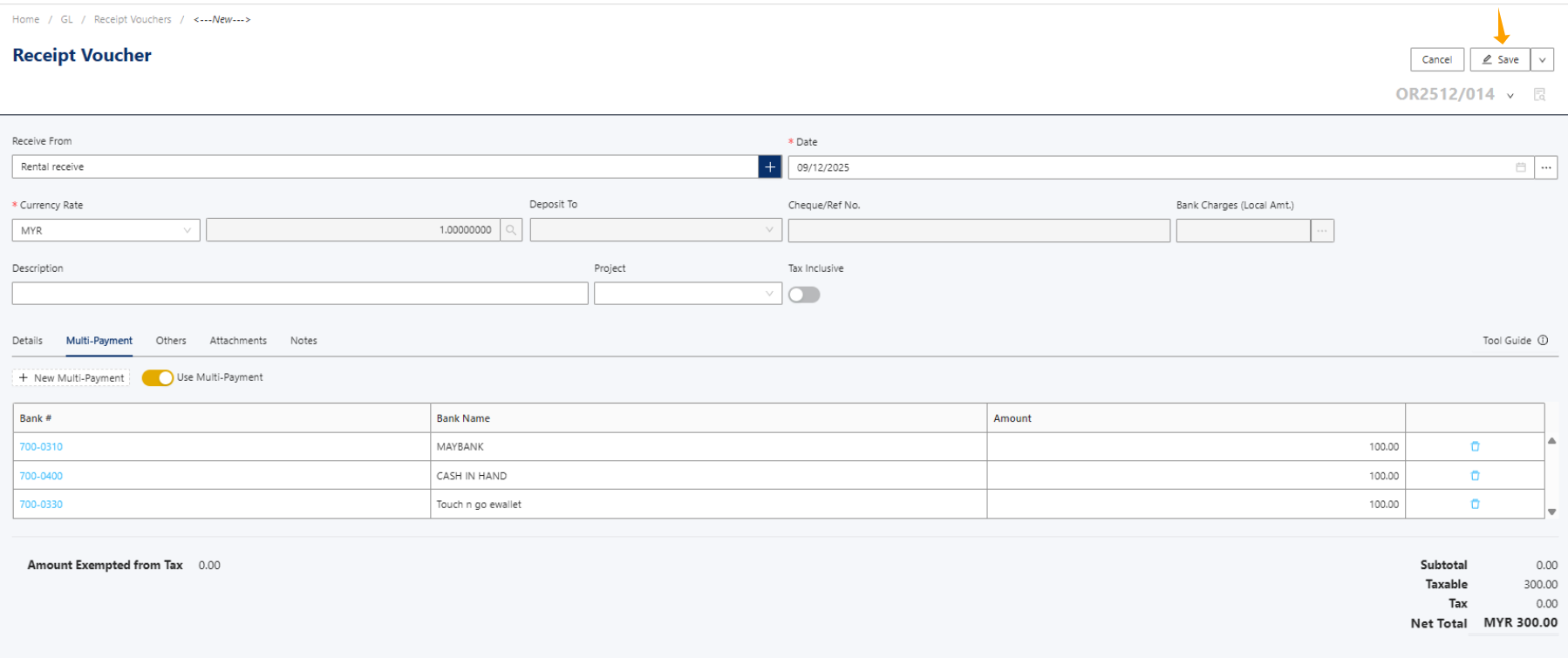Disable the Use Multi-Payment toggle
Viewport: 1568px width, 658px height.
click(x=158, y=377)
